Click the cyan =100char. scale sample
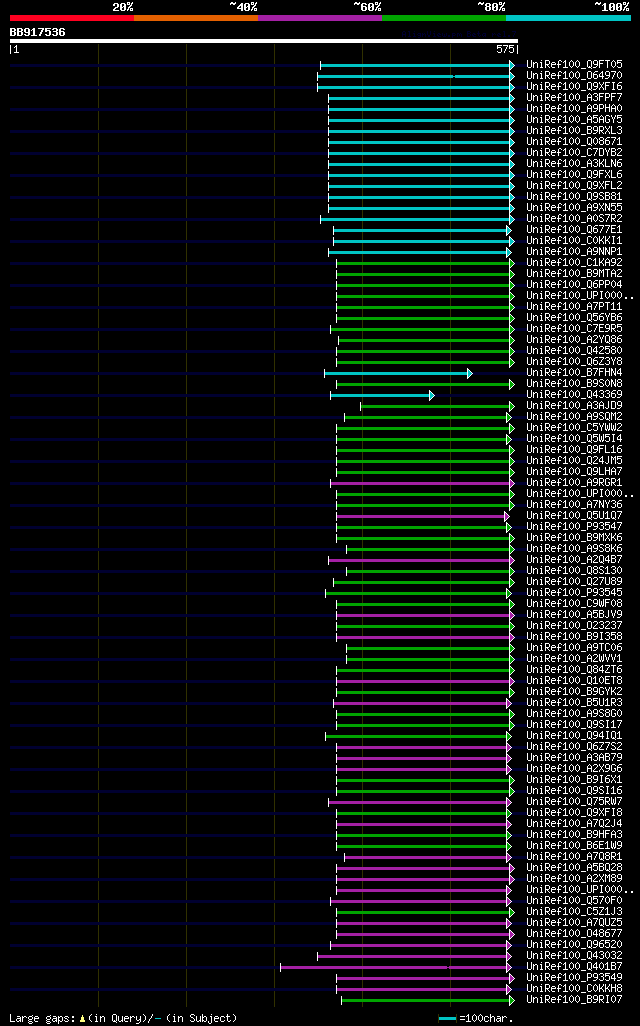 (447, 1019)
